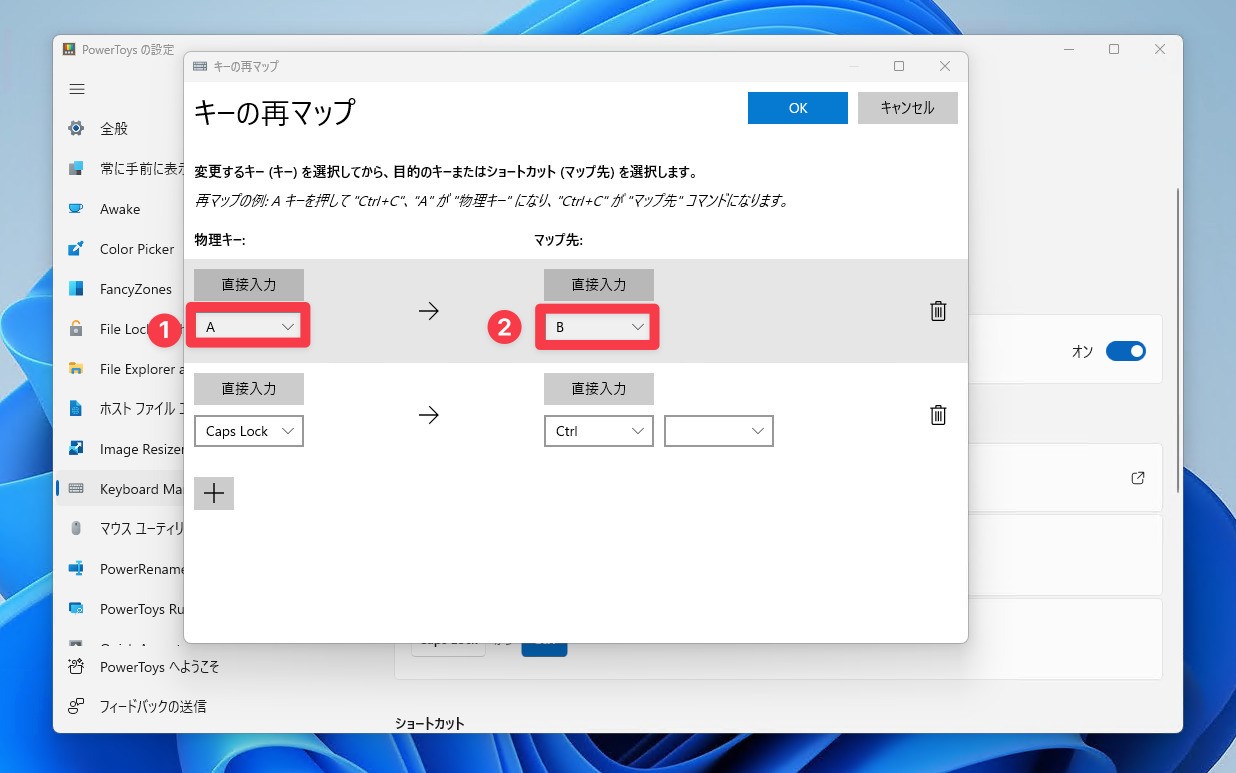Click the external link icon on the right

[x=1137, y=478]
